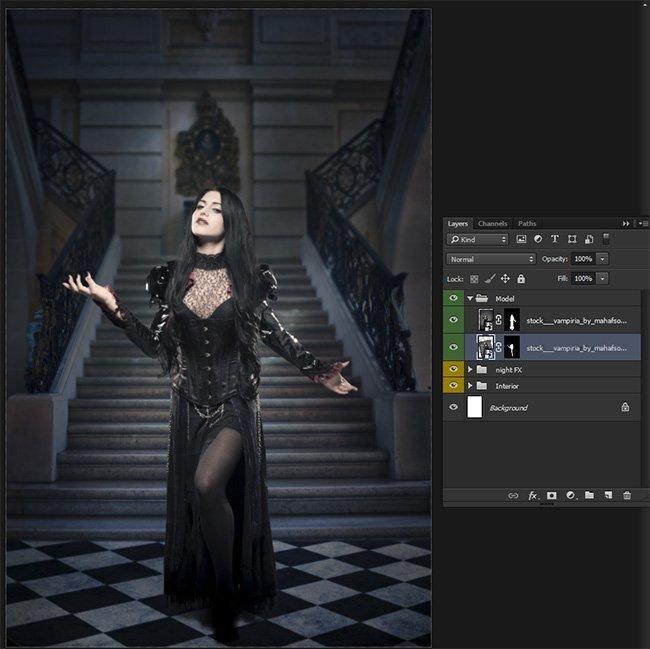Image resolution: width=650 pixels, height=649 pixels.
Task: Lock transparent pixels
Action: (x=474, y=279)
